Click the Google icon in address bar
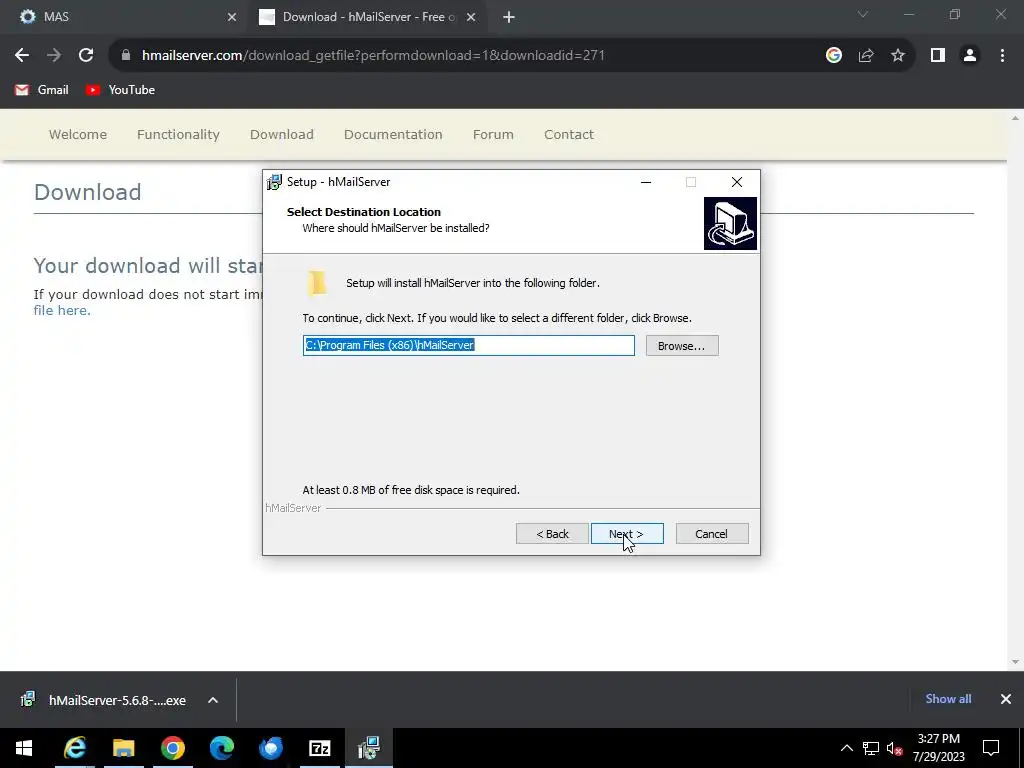Image resolution: width=1024 pixels, height=768 pixels. click(833, 56)
